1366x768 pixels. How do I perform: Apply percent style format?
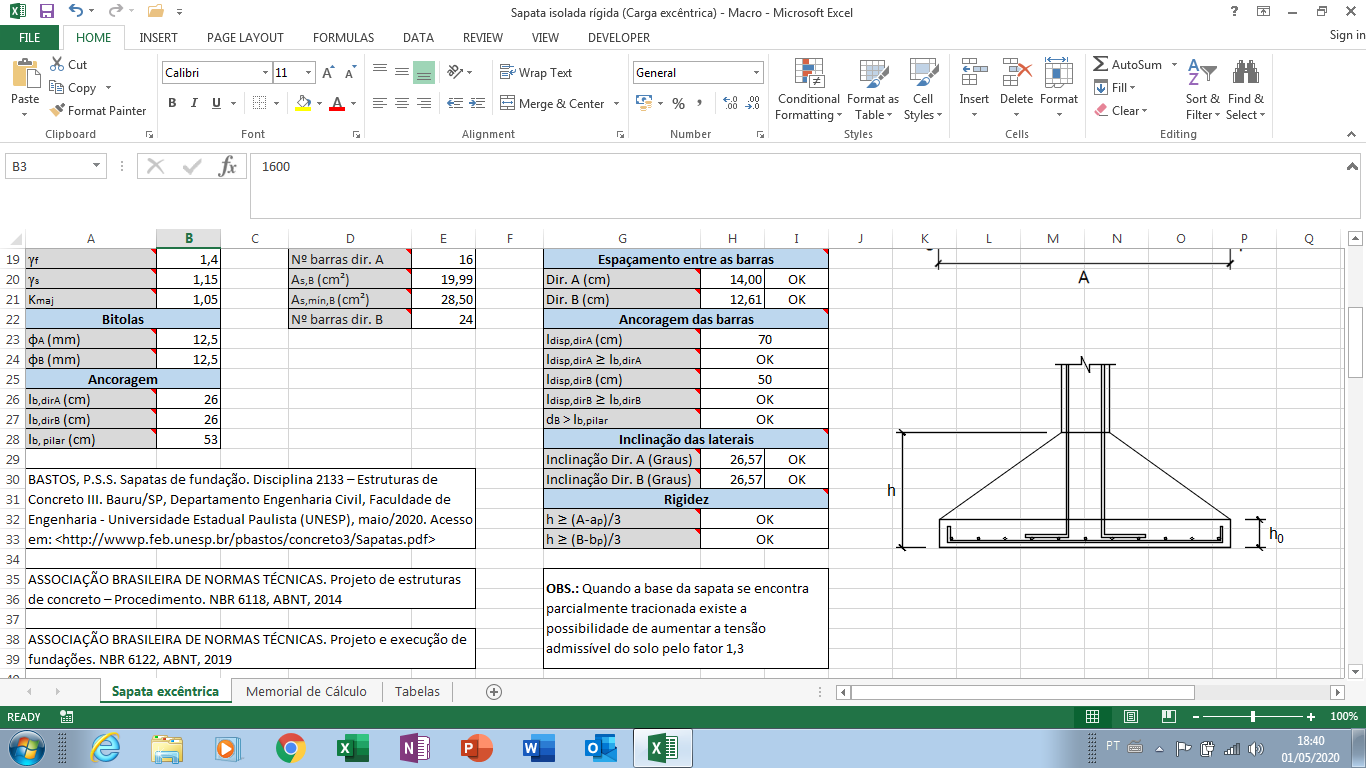(678, 103)
